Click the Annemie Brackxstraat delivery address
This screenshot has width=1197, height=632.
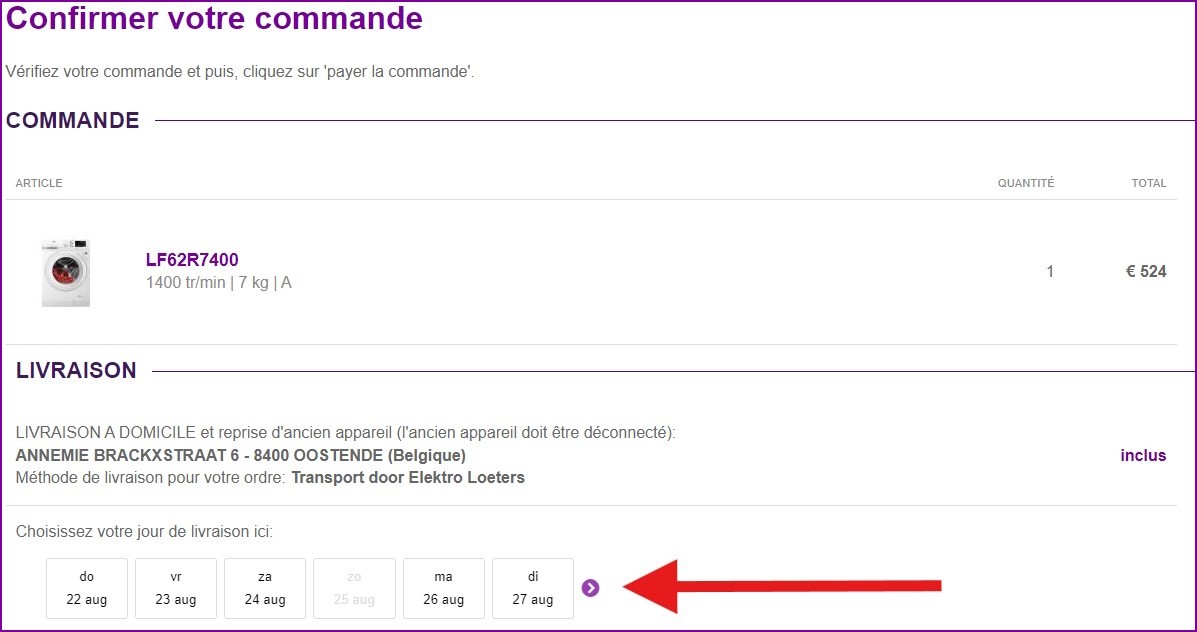tap(241, 455)
